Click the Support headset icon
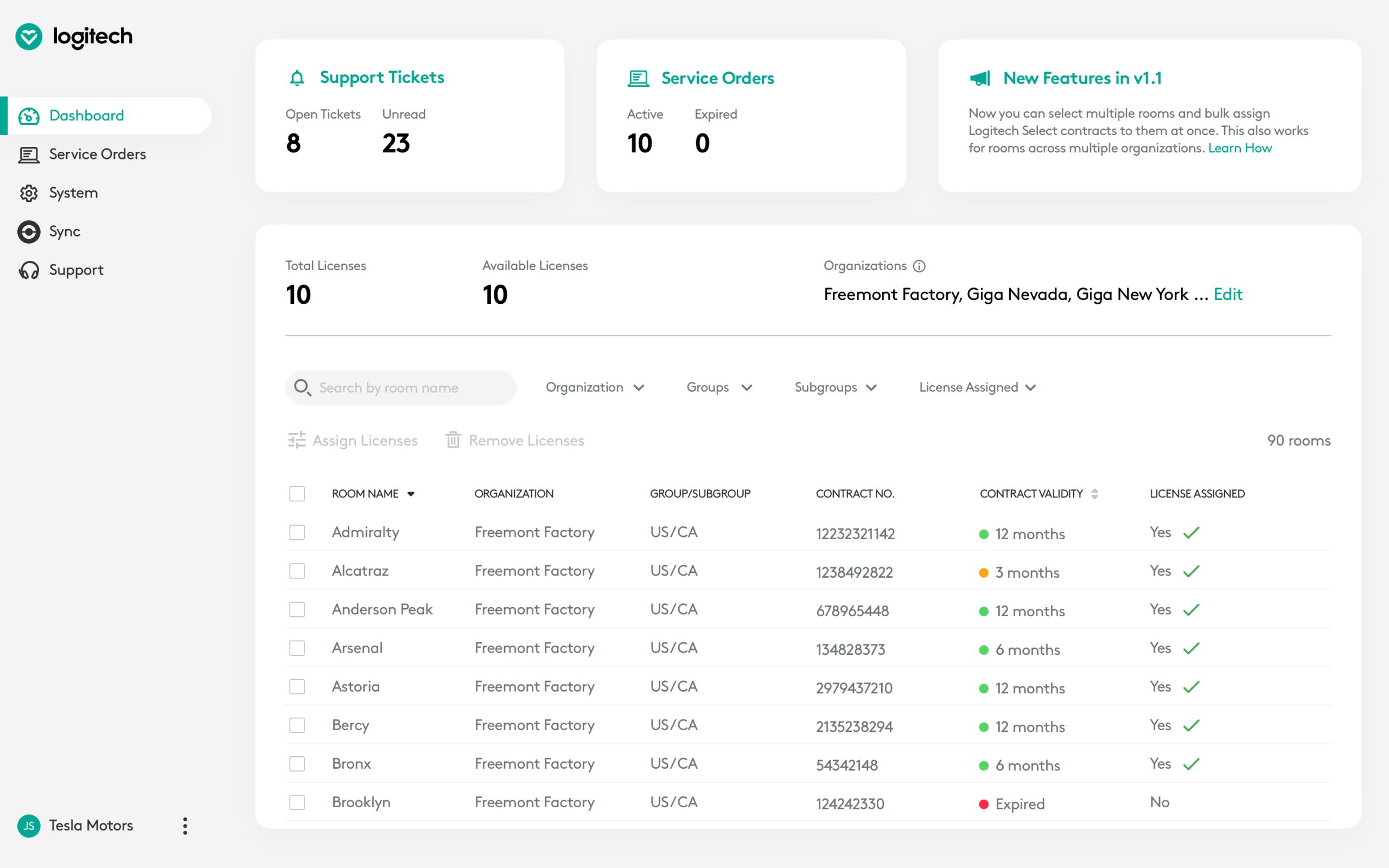1389x868 pixels. (29, 270)
